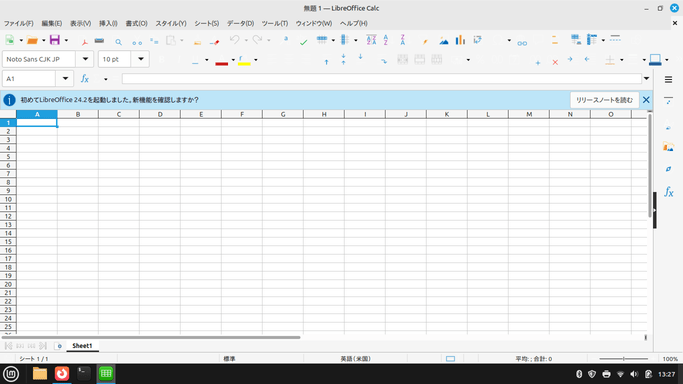683x384 pixels.
Task: Click the Insert Rows icon
Action: coord(322,40)
